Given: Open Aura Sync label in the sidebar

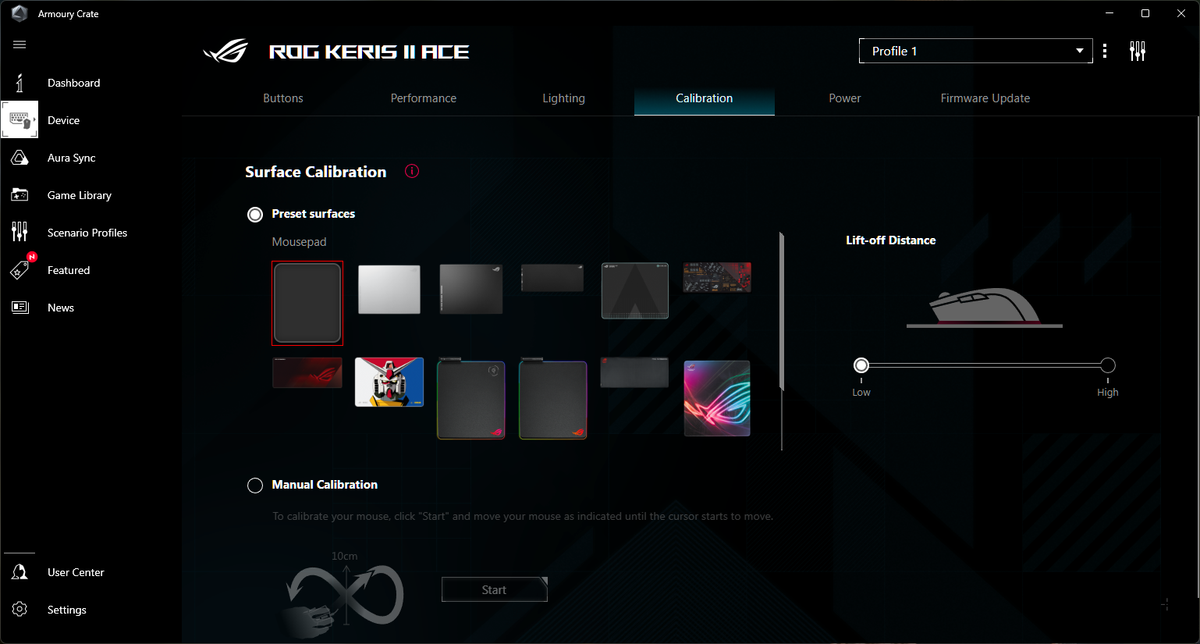Looking at the screenshot, I should click(71, 158).
